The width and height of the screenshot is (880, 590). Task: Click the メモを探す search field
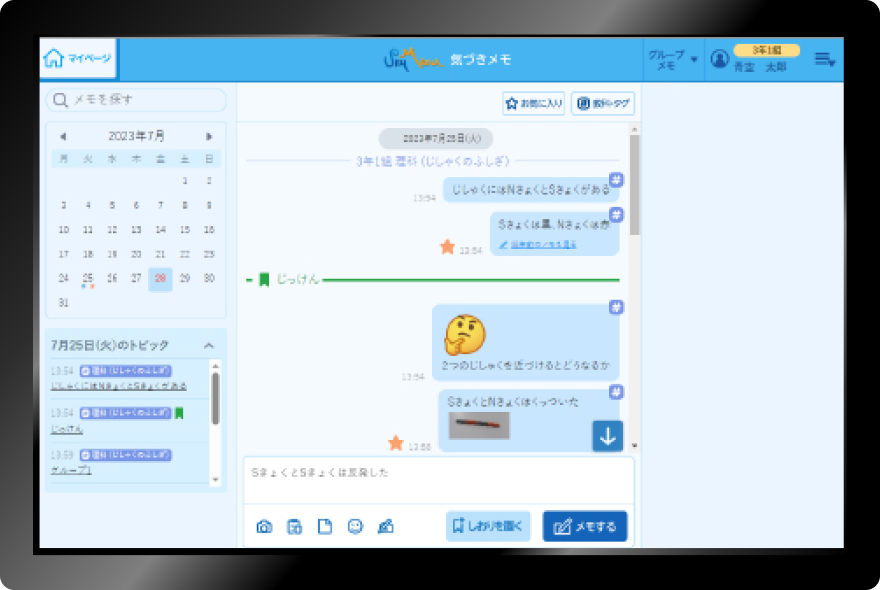[x=137, y=99]
